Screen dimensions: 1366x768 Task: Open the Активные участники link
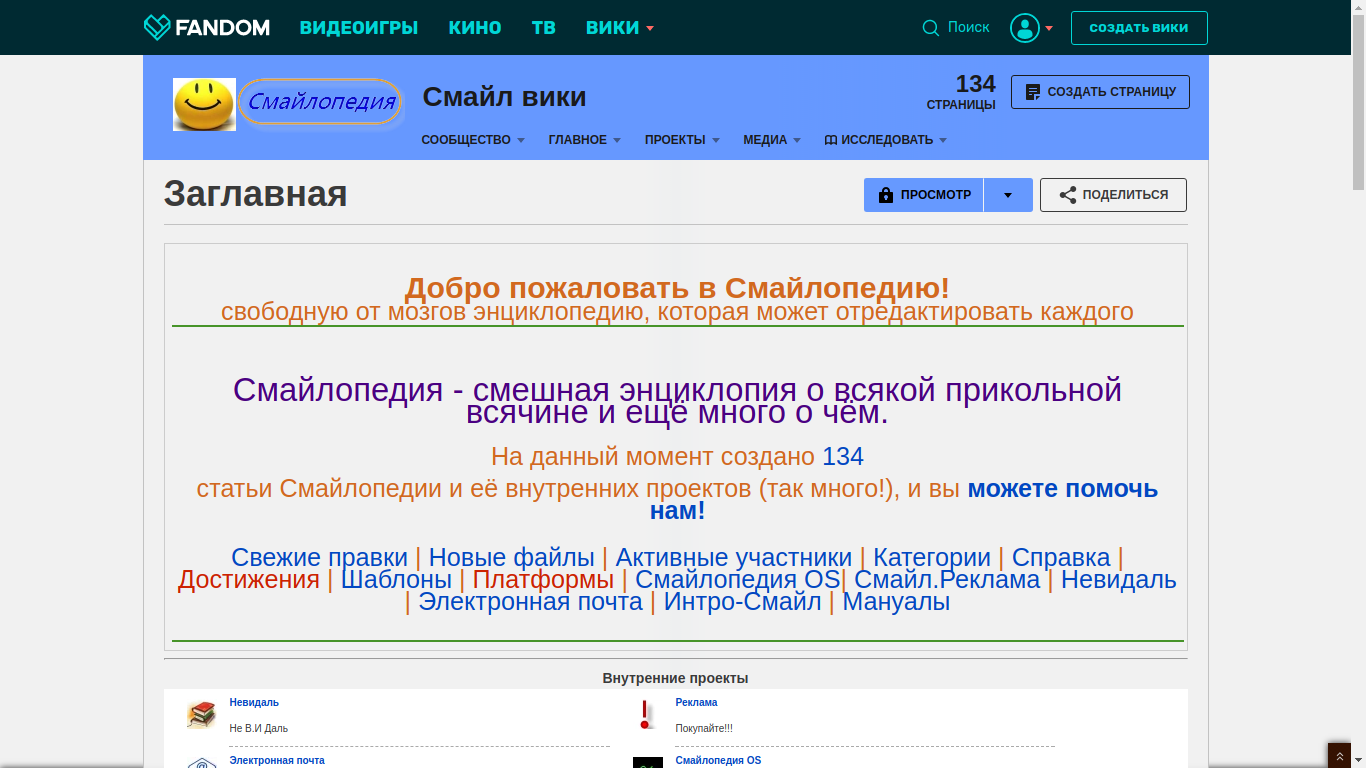[734, 557]
